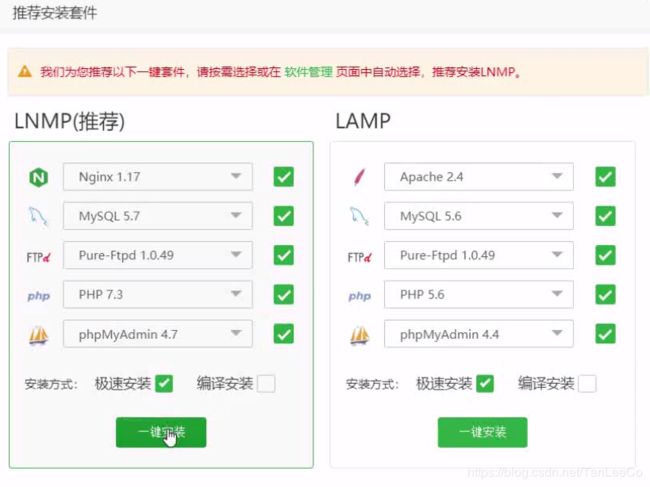Click LNMP 一键安装 button
The width and height of the screenshot is (650, 487).
tap(161, 432)
